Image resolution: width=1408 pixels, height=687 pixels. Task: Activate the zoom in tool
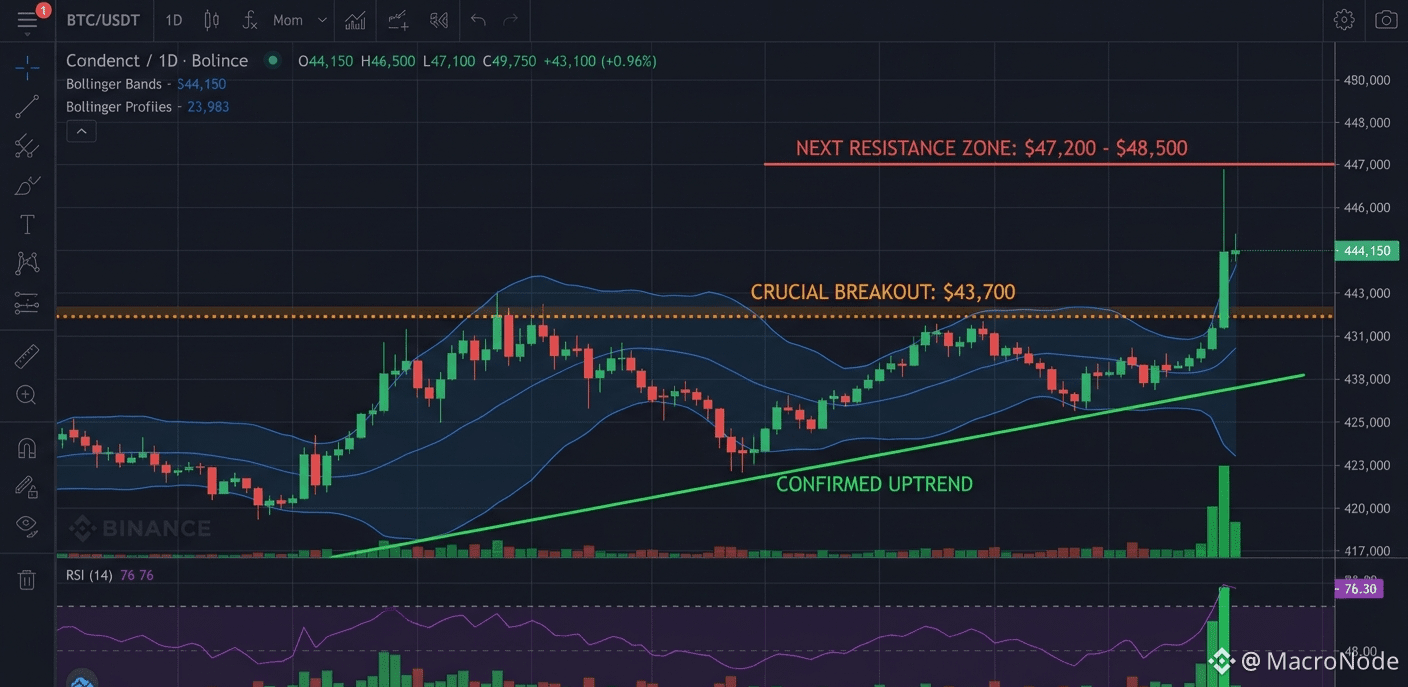pyautogui.click(x=27, y=395)
